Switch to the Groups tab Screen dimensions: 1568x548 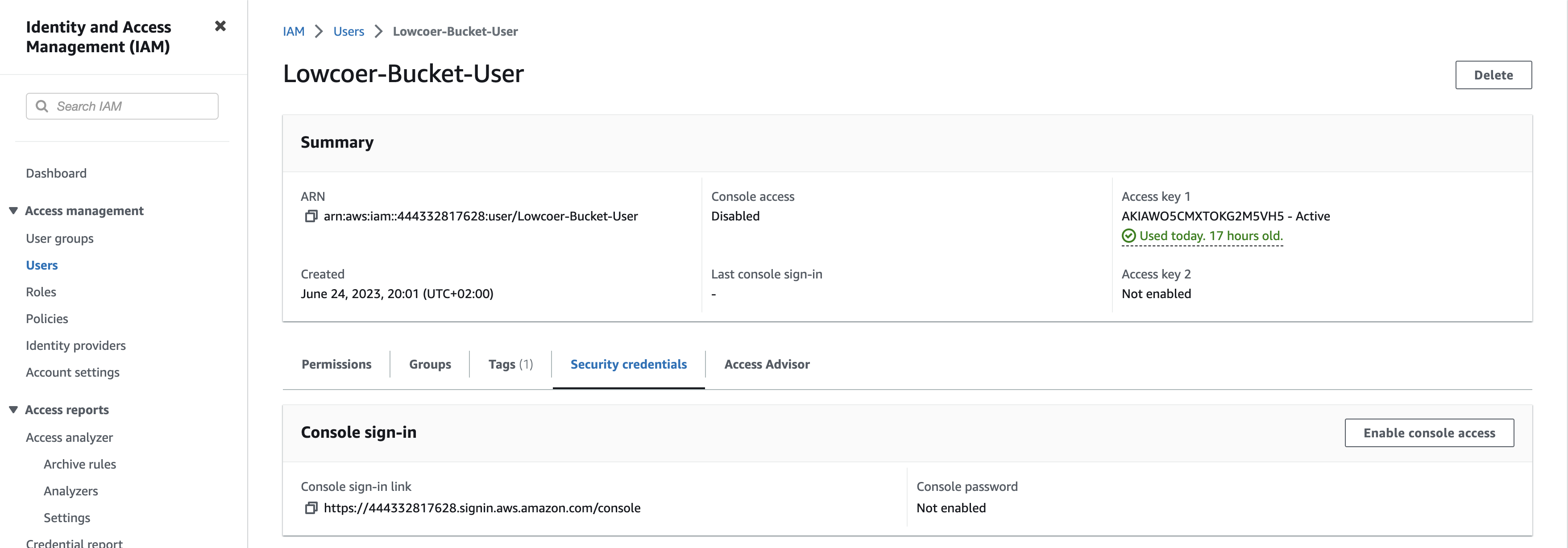click(430, 364)
